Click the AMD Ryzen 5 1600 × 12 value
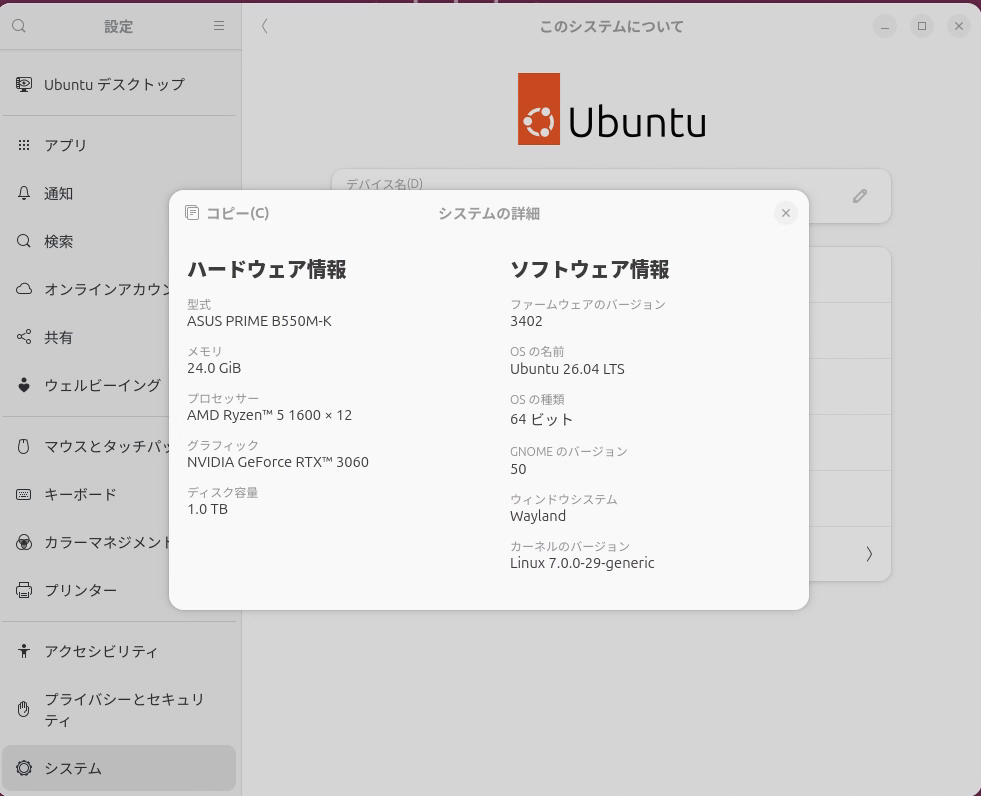This screenshot has height=796, width=981. tap(270, 415)
